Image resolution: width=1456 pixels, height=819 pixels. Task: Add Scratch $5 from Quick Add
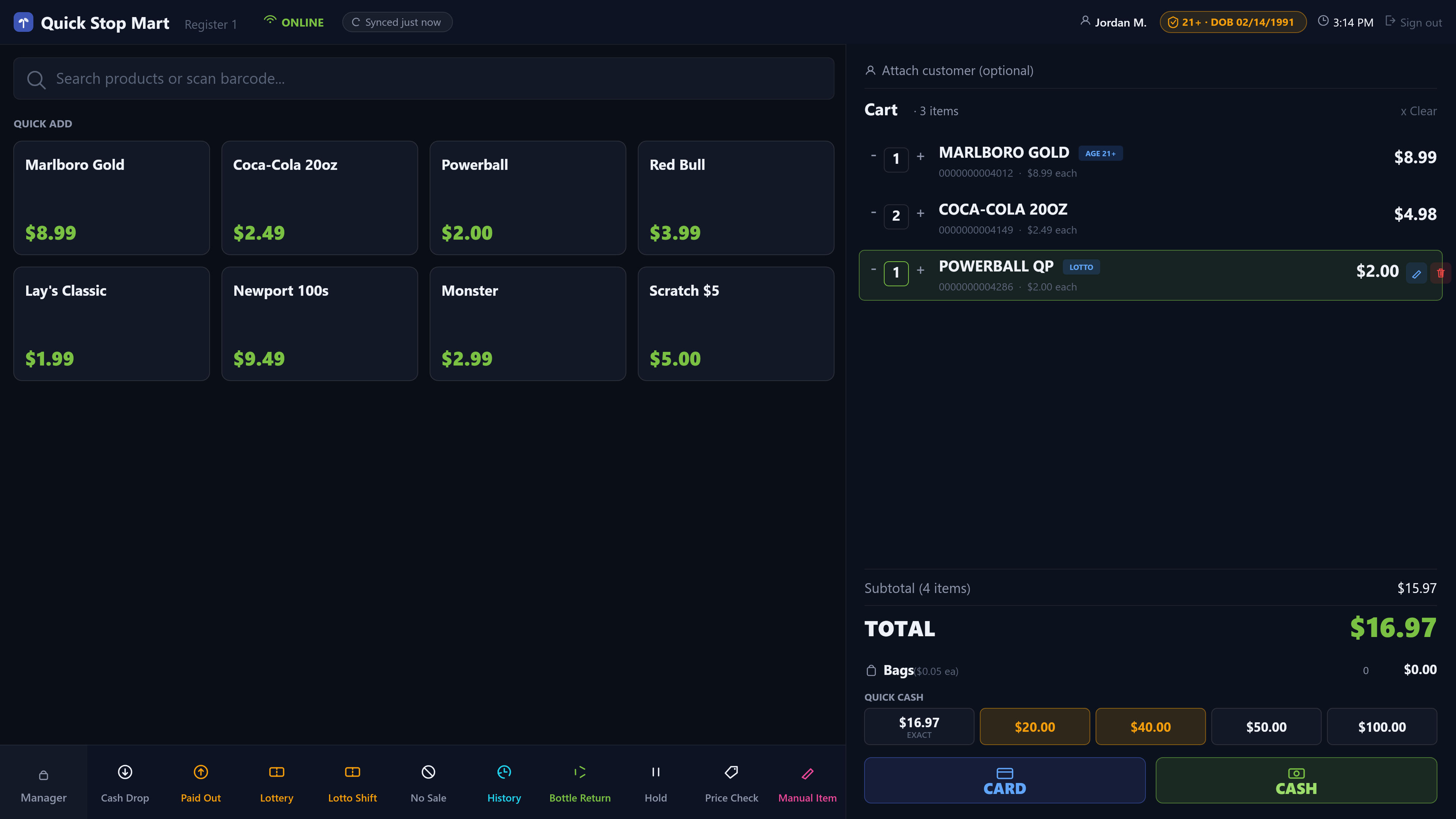pyautogui.click(x=735, y=324)
